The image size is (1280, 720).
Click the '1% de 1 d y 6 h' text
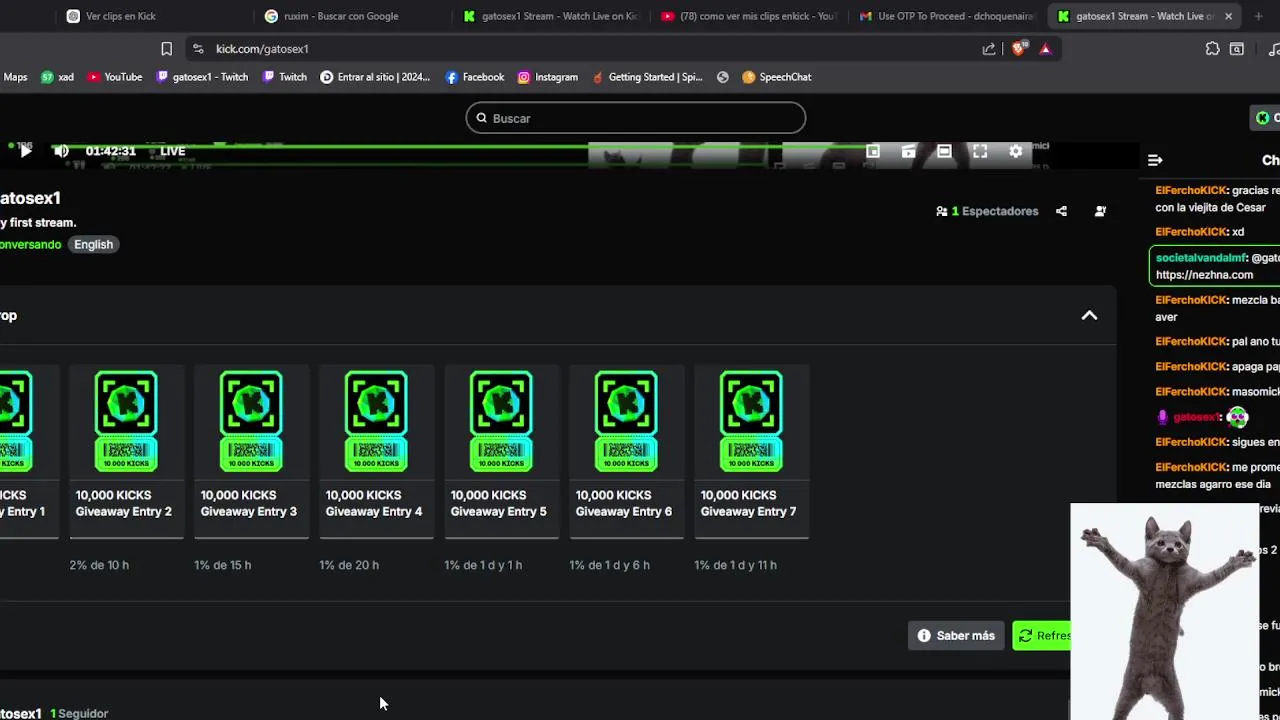(609, 565)
